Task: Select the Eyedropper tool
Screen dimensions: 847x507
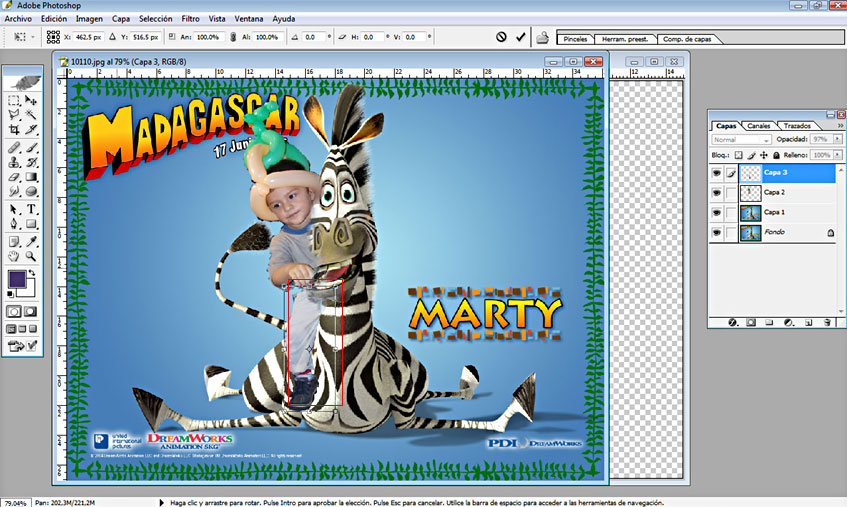Action: [x=31, y=242]
